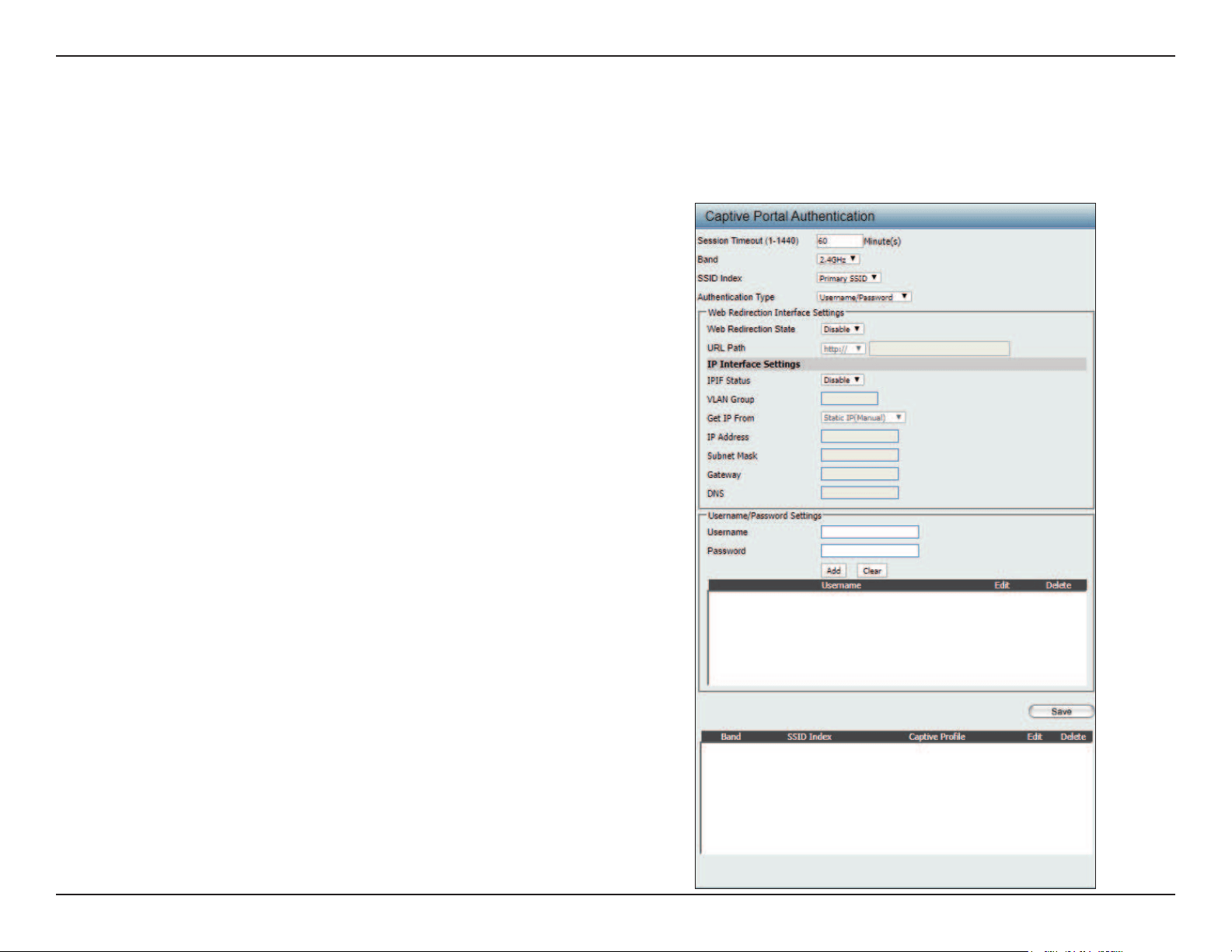
Task: Click the Captive Profile column header
Action: pos(937,737)
